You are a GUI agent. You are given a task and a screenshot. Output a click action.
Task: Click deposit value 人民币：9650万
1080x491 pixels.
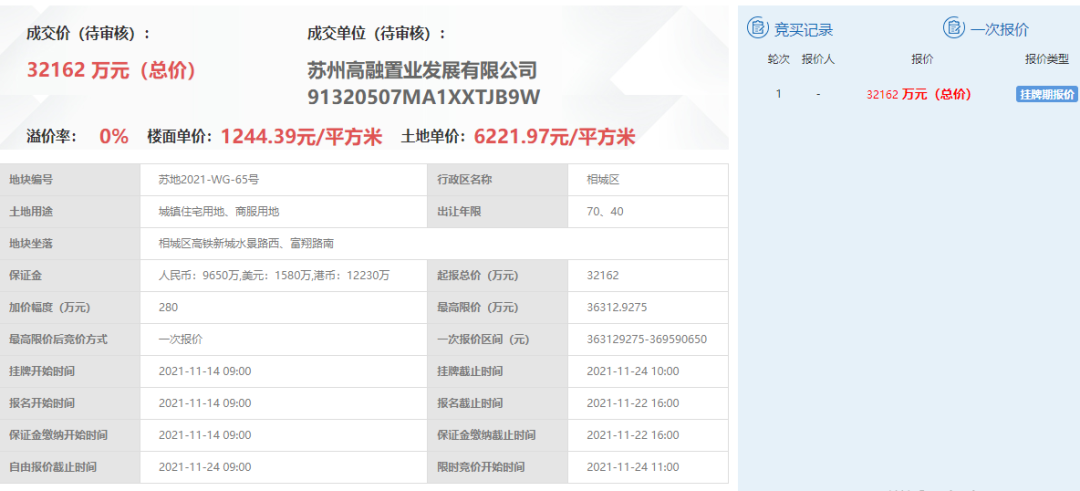coord(199,275)
